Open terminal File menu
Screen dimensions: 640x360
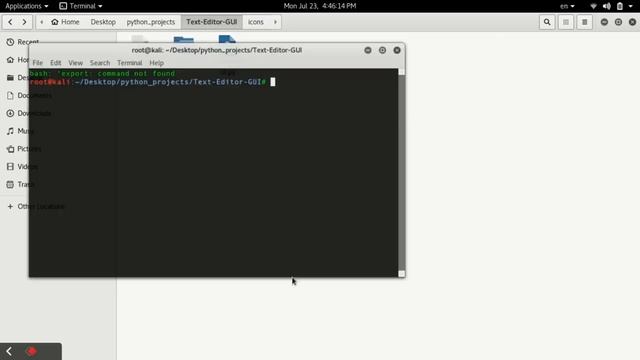pyautogui.click(x=38, y=63)
